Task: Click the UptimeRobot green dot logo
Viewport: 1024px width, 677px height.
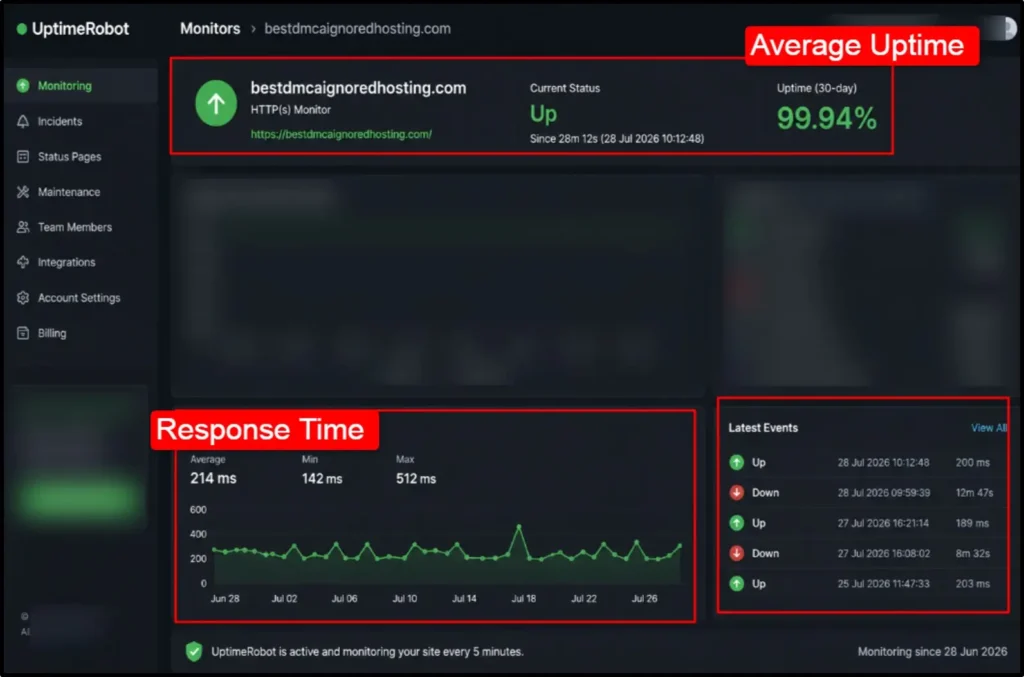Action: click(22, 29)
